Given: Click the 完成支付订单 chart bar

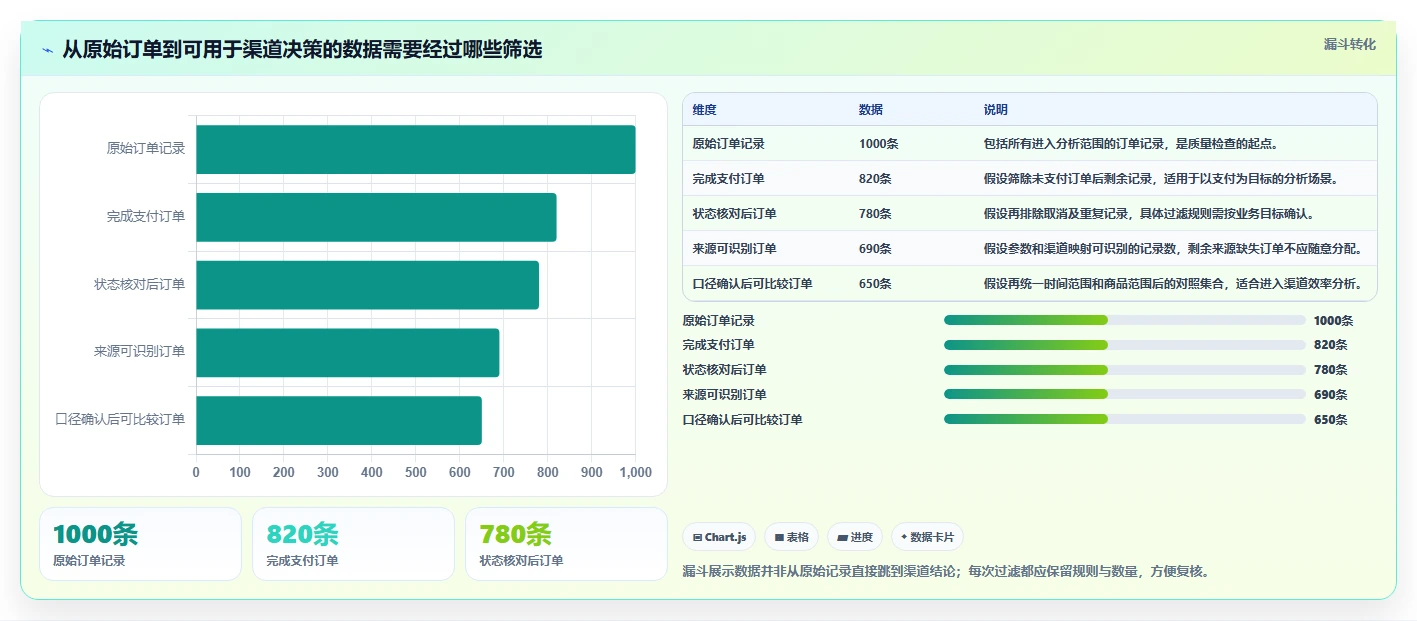Looking at the screenshot, I should [376, 217].
